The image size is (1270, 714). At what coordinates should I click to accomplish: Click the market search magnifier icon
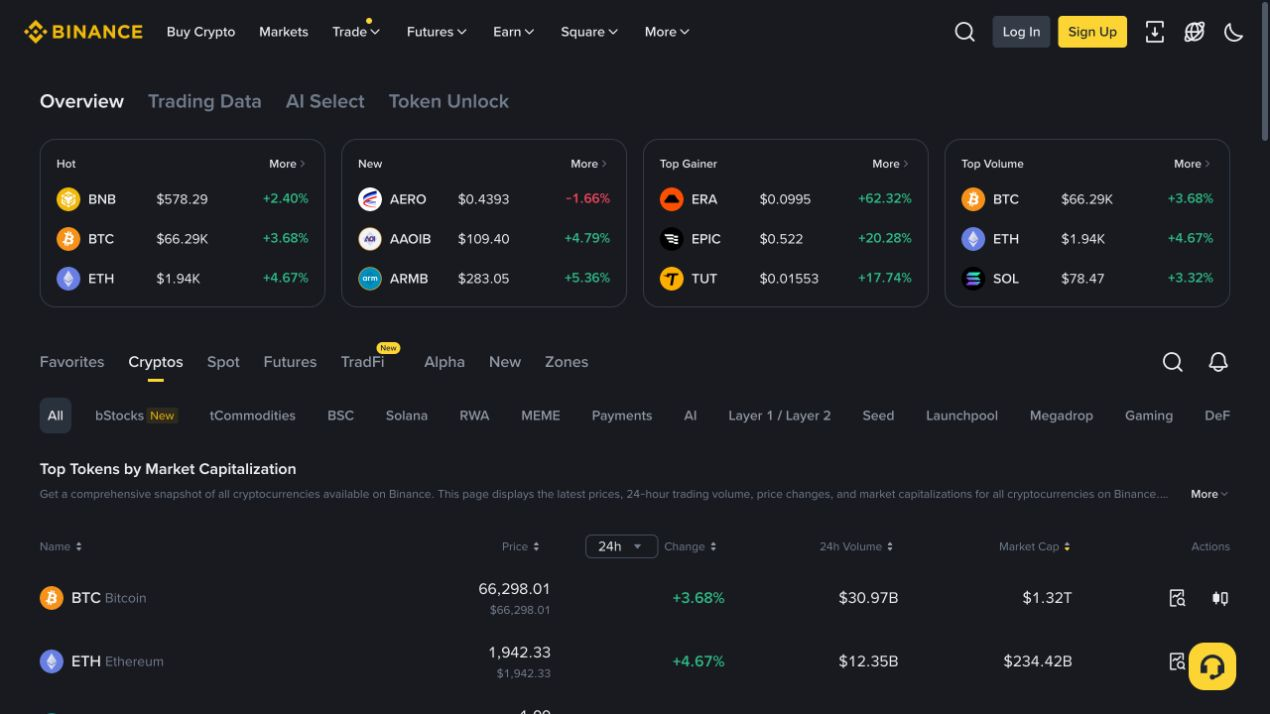(x=1173, y=362)
